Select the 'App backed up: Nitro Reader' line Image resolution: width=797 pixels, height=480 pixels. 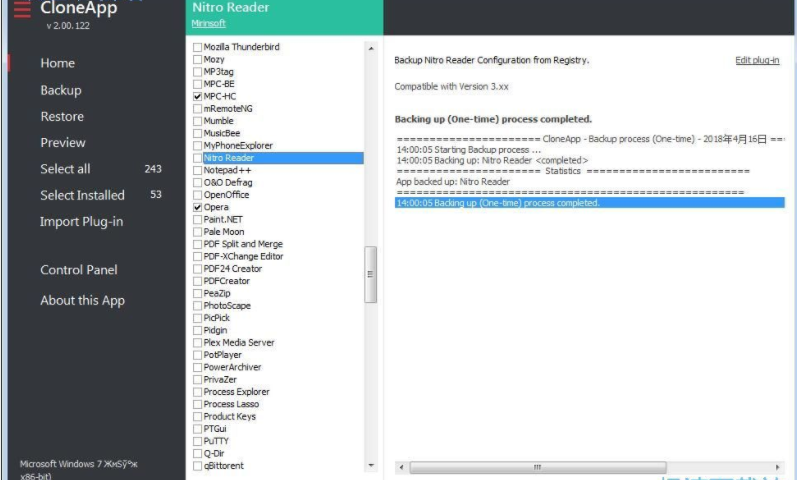click(x=453, y=182)
